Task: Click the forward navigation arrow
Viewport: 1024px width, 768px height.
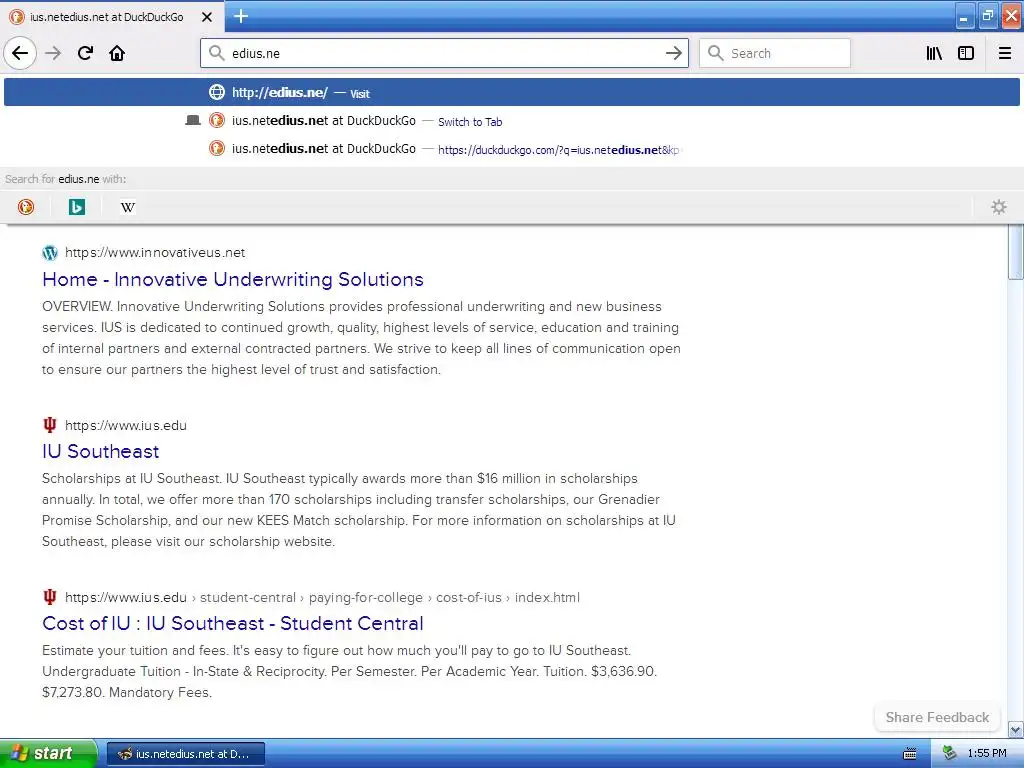Action: point(53,54)
